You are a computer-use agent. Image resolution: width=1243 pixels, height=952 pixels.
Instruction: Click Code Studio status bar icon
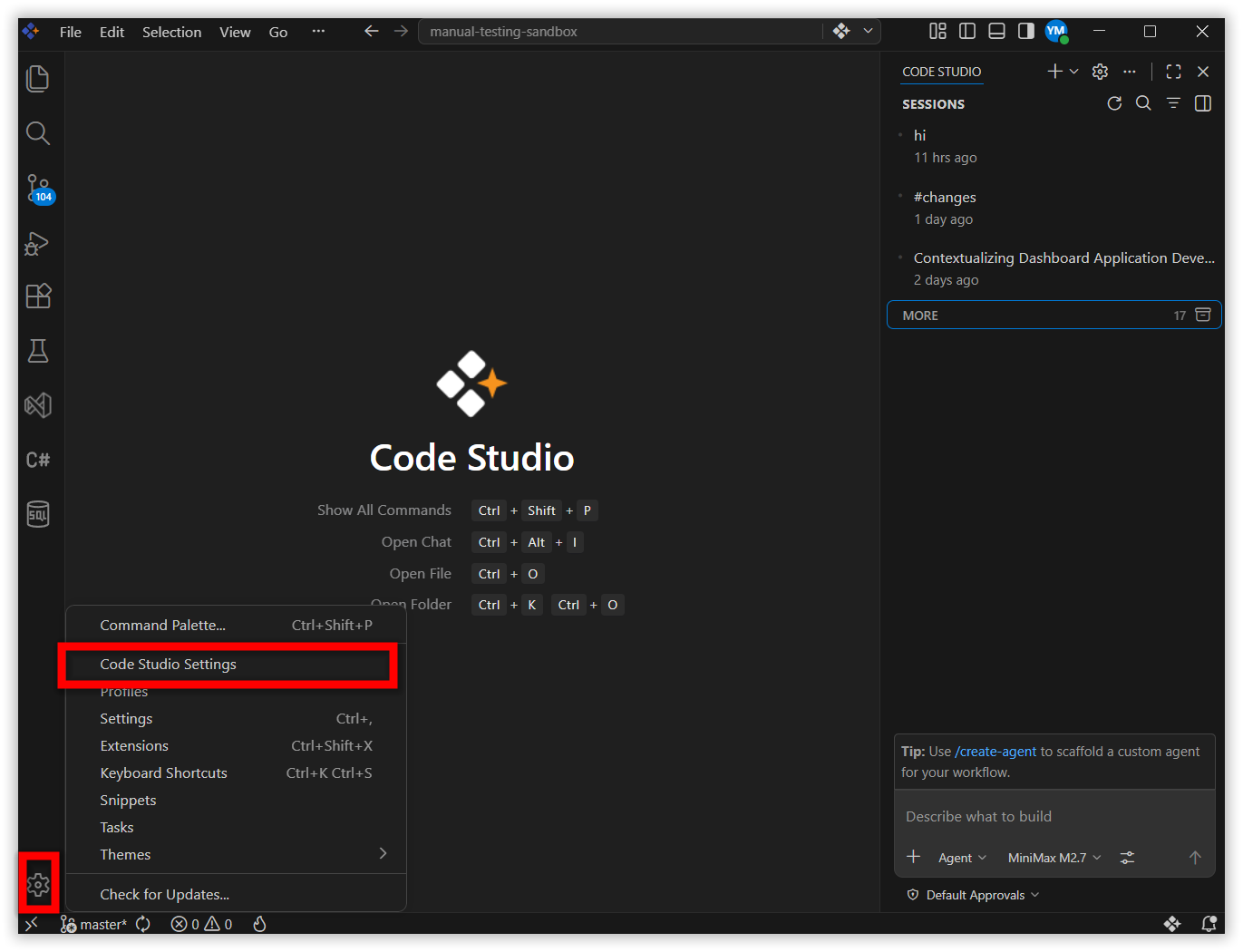(x=1172, y=924)
